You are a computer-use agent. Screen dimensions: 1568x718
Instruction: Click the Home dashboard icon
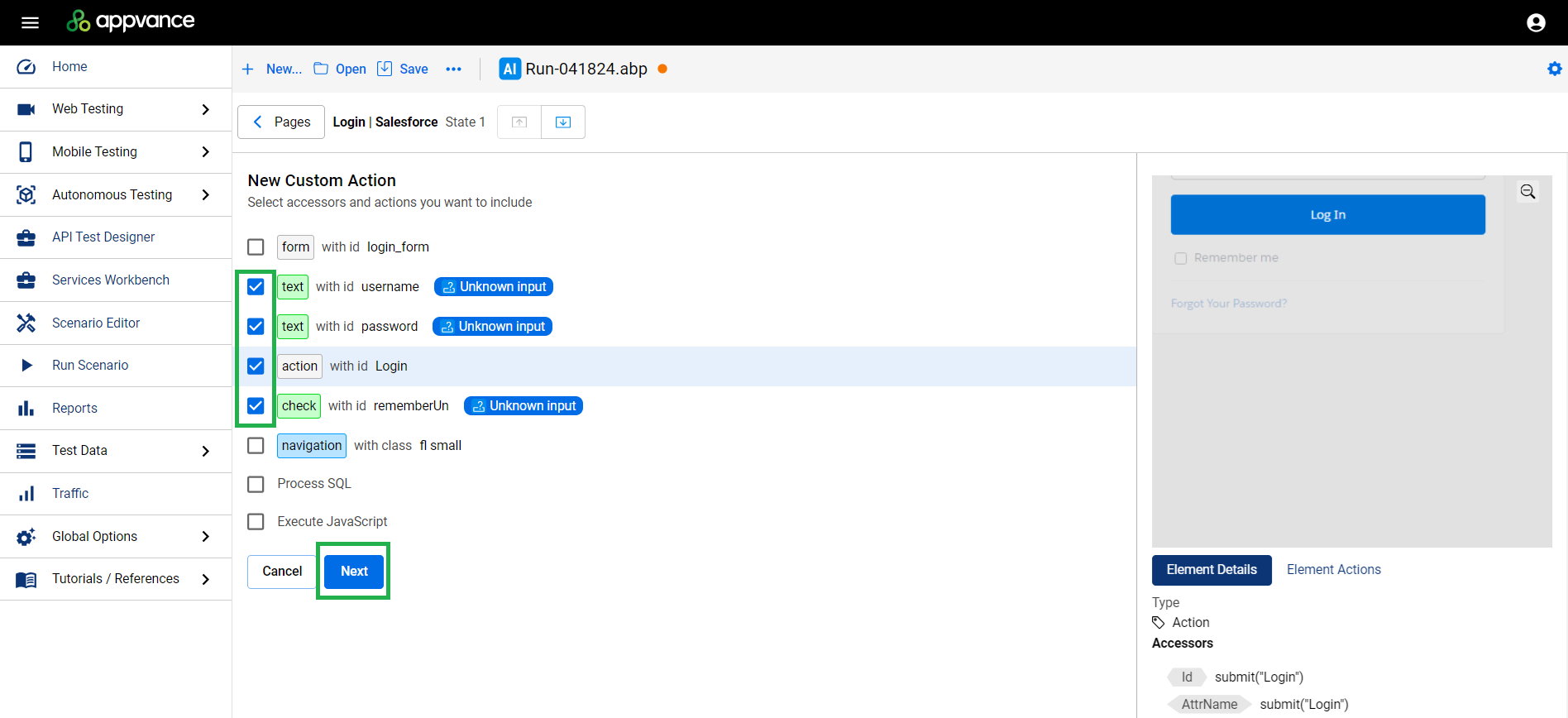26,67
